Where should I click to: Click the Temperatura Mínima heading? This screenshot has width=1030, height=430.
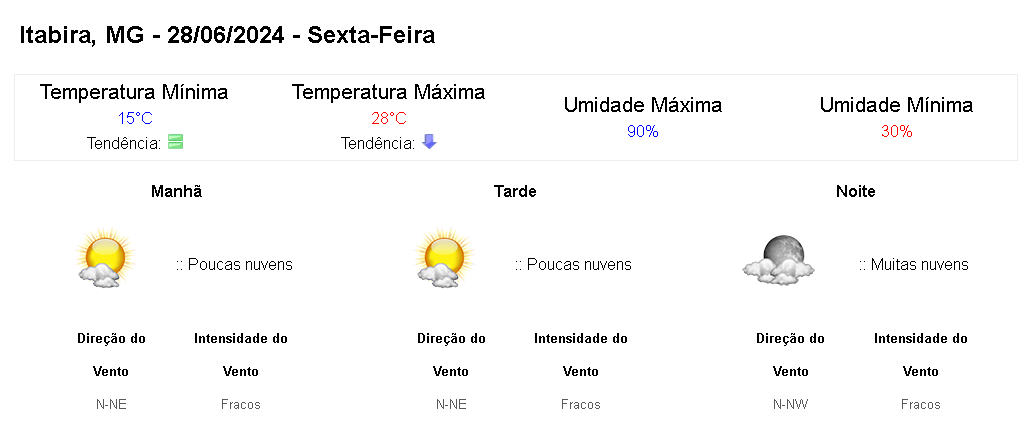click(134, 92)
